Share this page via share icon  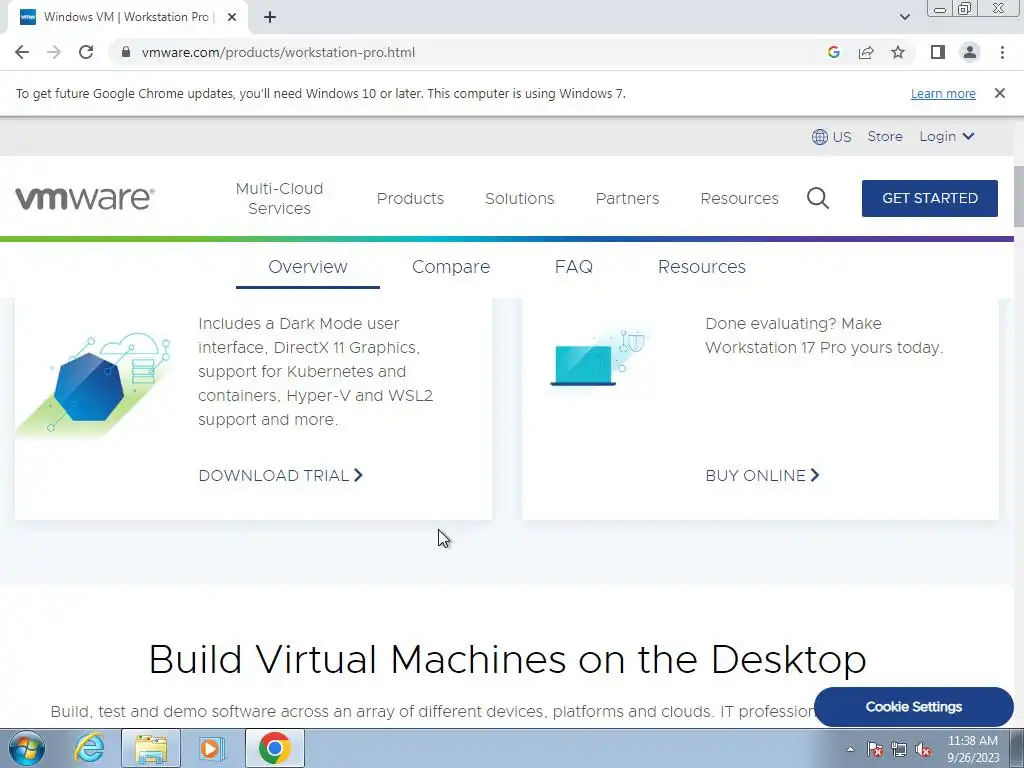click(x=866, y=52)
